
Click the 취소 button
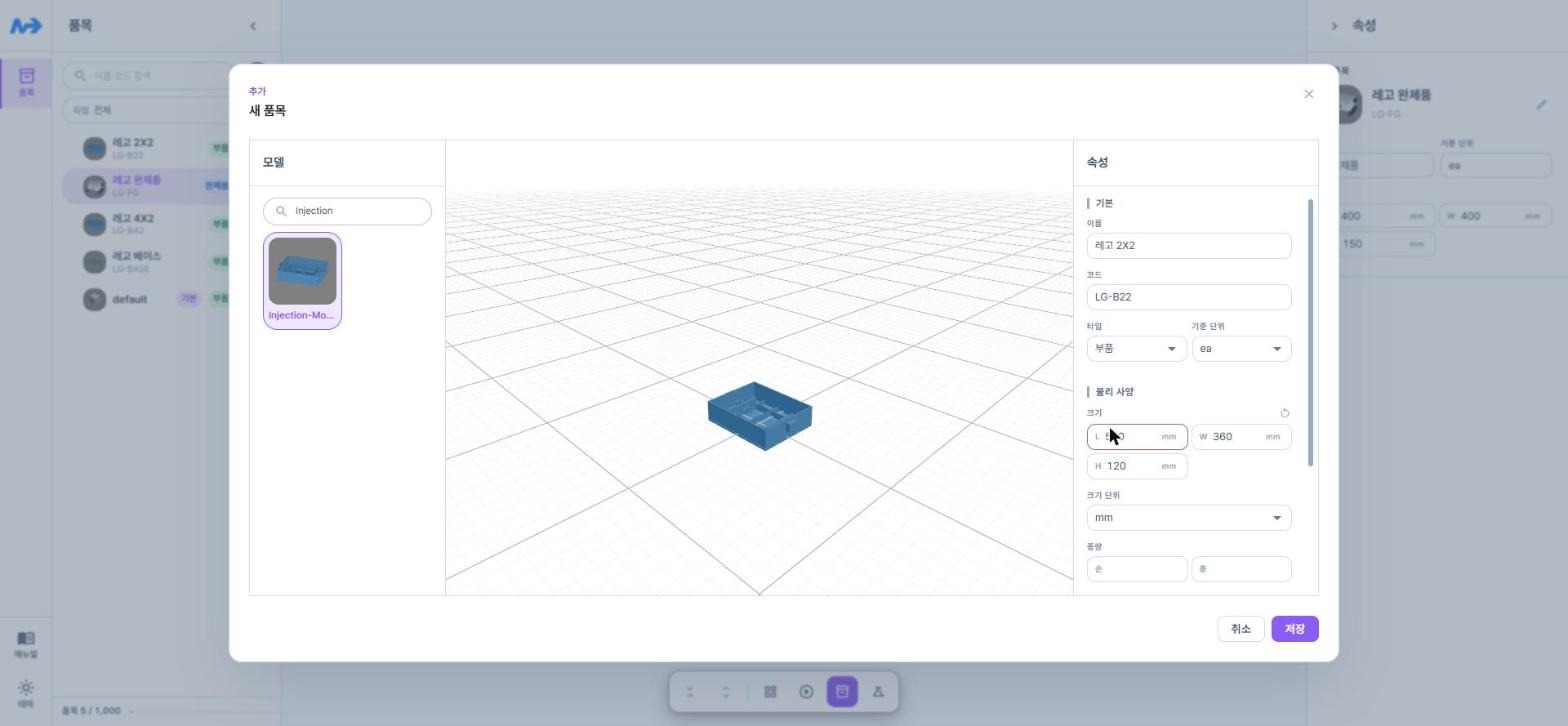[1241, 629]
